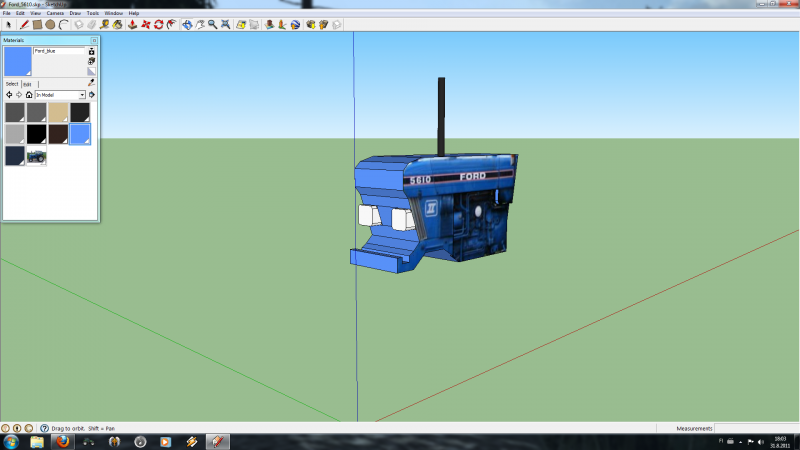The width and height of the screenshot is (800, 450).
Task: Choose the Eraser tool
Action: (92, 24)
